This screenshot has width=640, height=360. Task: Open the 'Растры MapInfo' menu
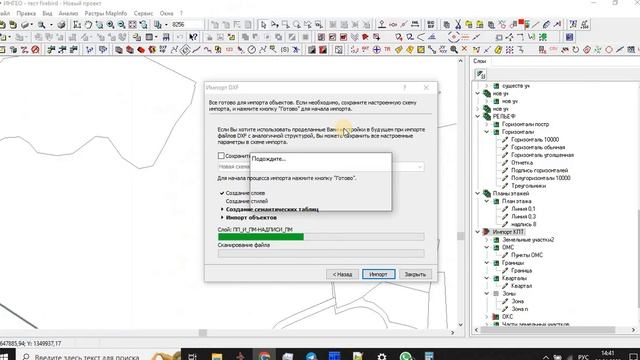106,13
